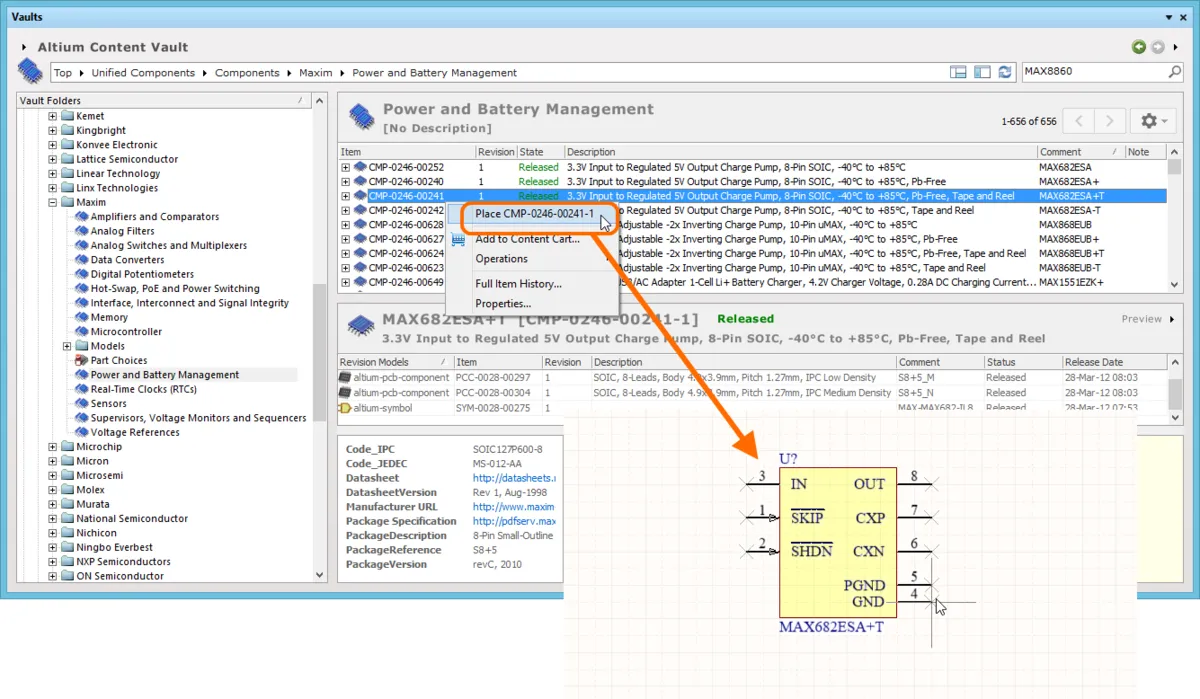Open the Manufacturer URL link
Viewport: 1200px width, 699px height.
[x=513, y=507]
